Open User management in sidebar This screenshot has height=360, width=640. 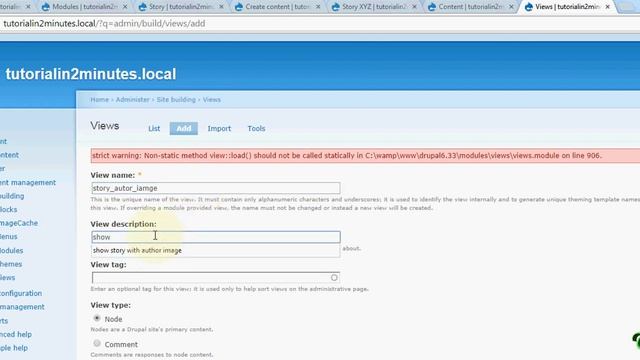[22, 307]
